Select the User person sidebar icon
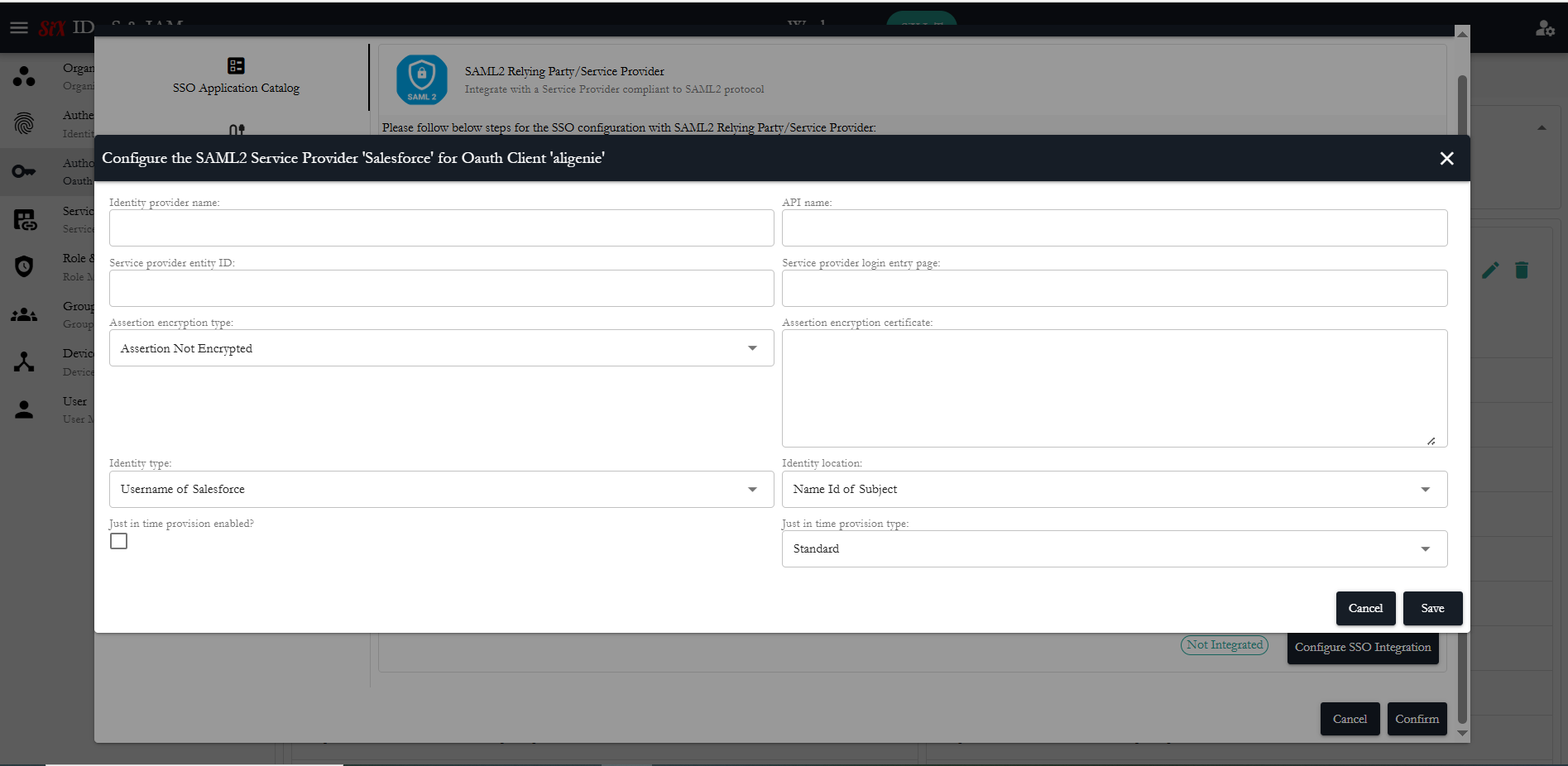 [24, 409]
